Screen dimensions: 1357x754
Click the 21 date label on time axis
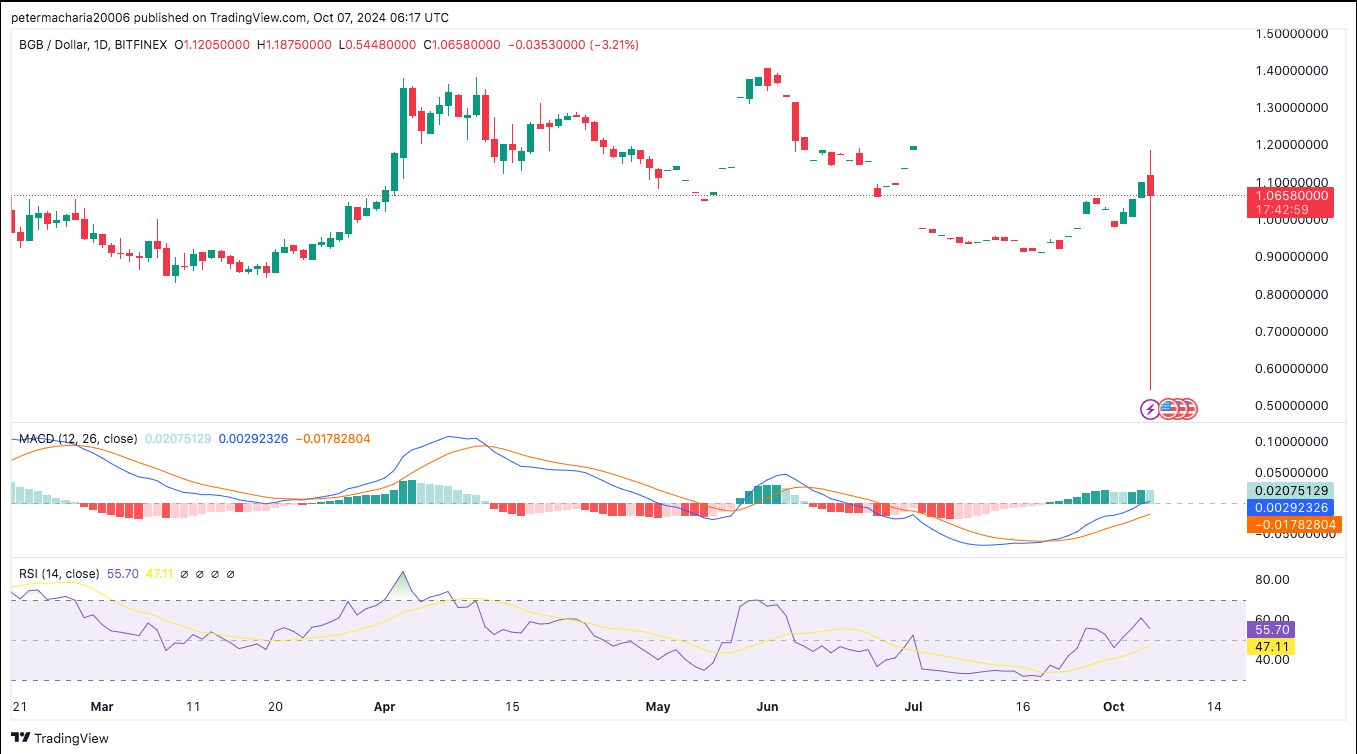pos(19,706)
